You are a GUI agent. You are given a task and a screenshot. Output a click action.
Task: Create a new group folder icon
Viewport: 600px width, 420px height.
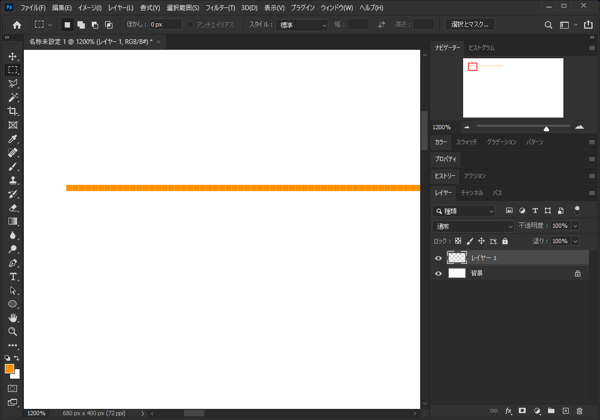point(551,411)
